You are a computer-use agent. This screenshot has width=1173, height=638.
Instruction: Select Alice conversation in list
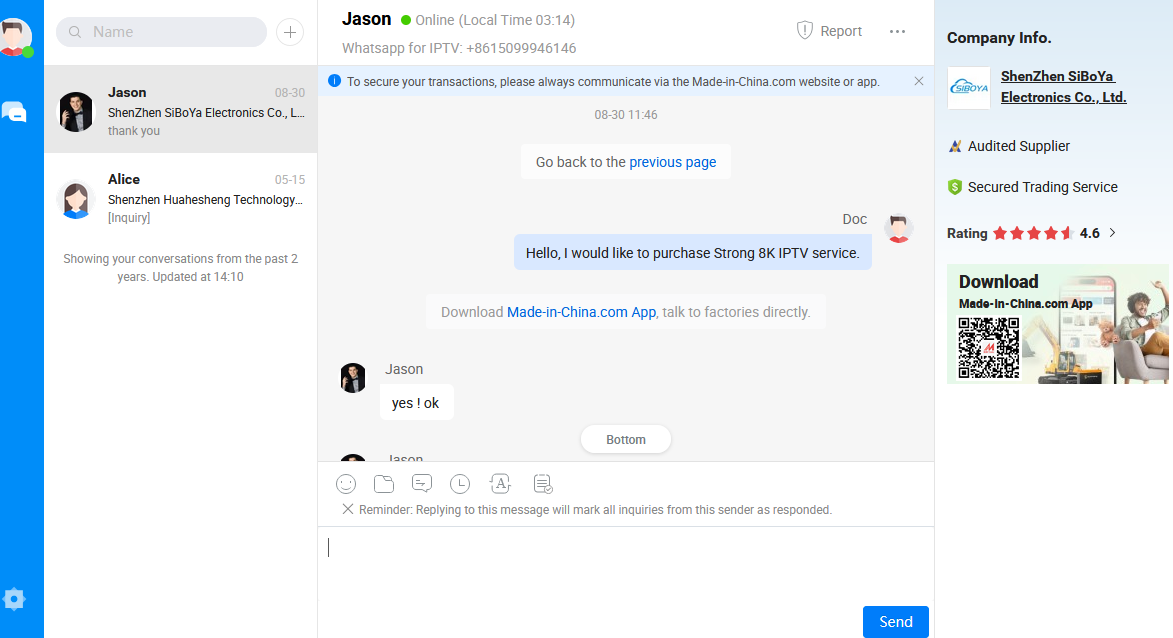point(181,198)
